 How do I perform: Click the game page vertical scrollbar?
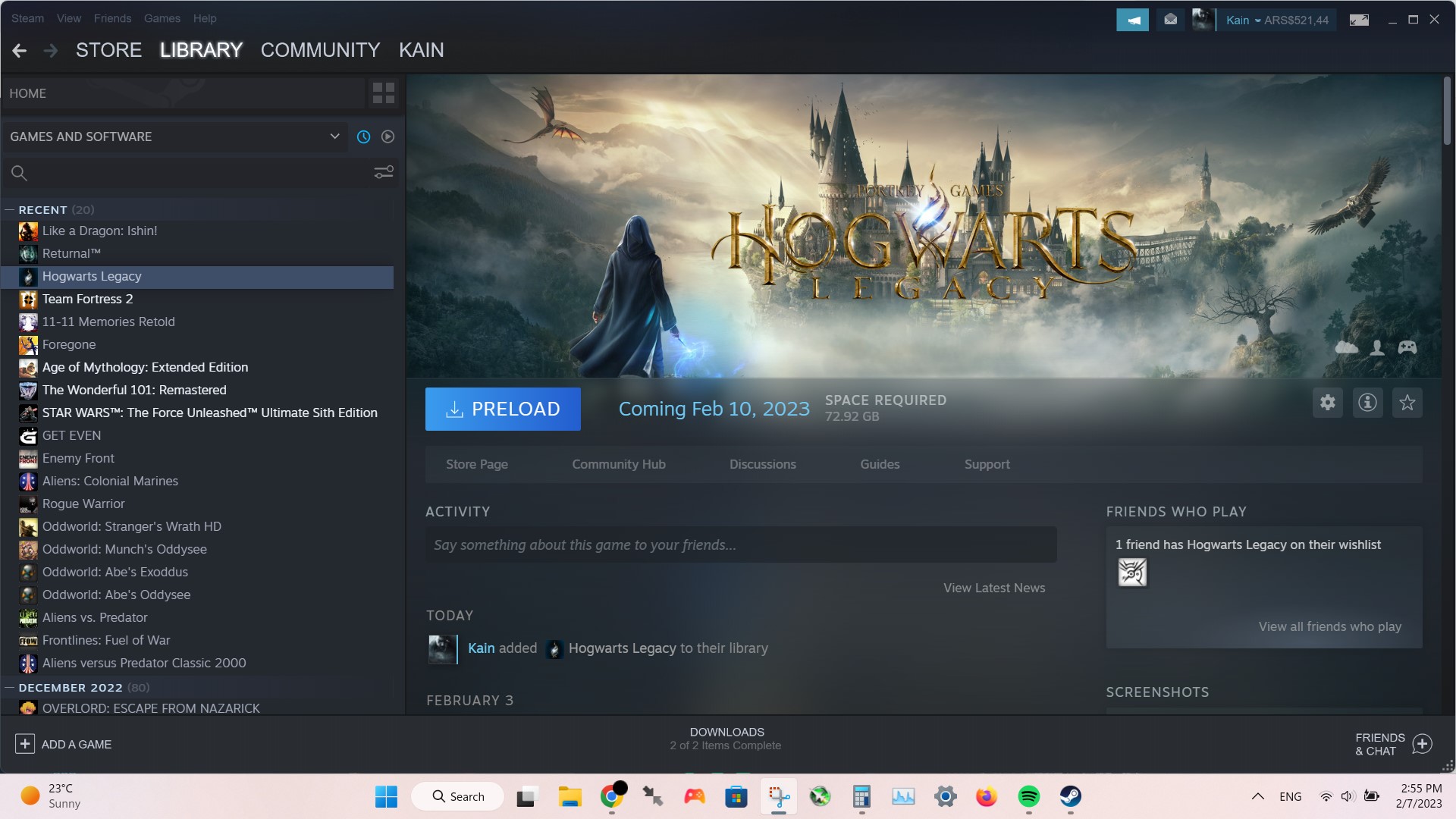[1447, 111]
